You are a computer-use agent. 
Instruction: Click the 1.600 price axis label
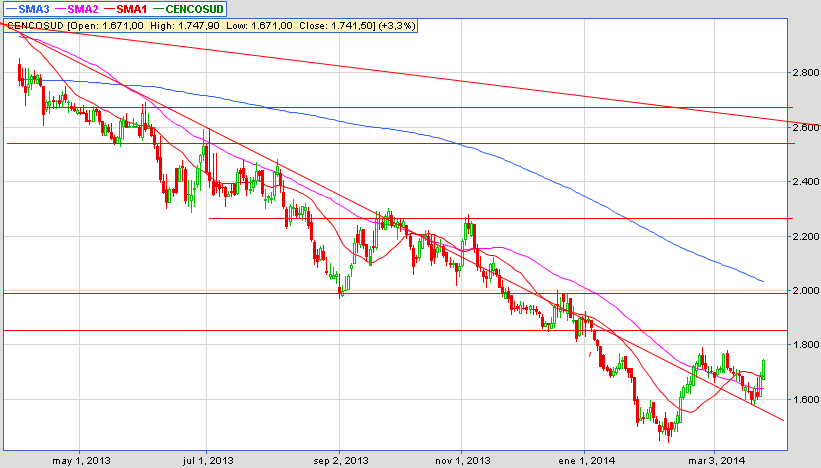[x=805, y=399]
